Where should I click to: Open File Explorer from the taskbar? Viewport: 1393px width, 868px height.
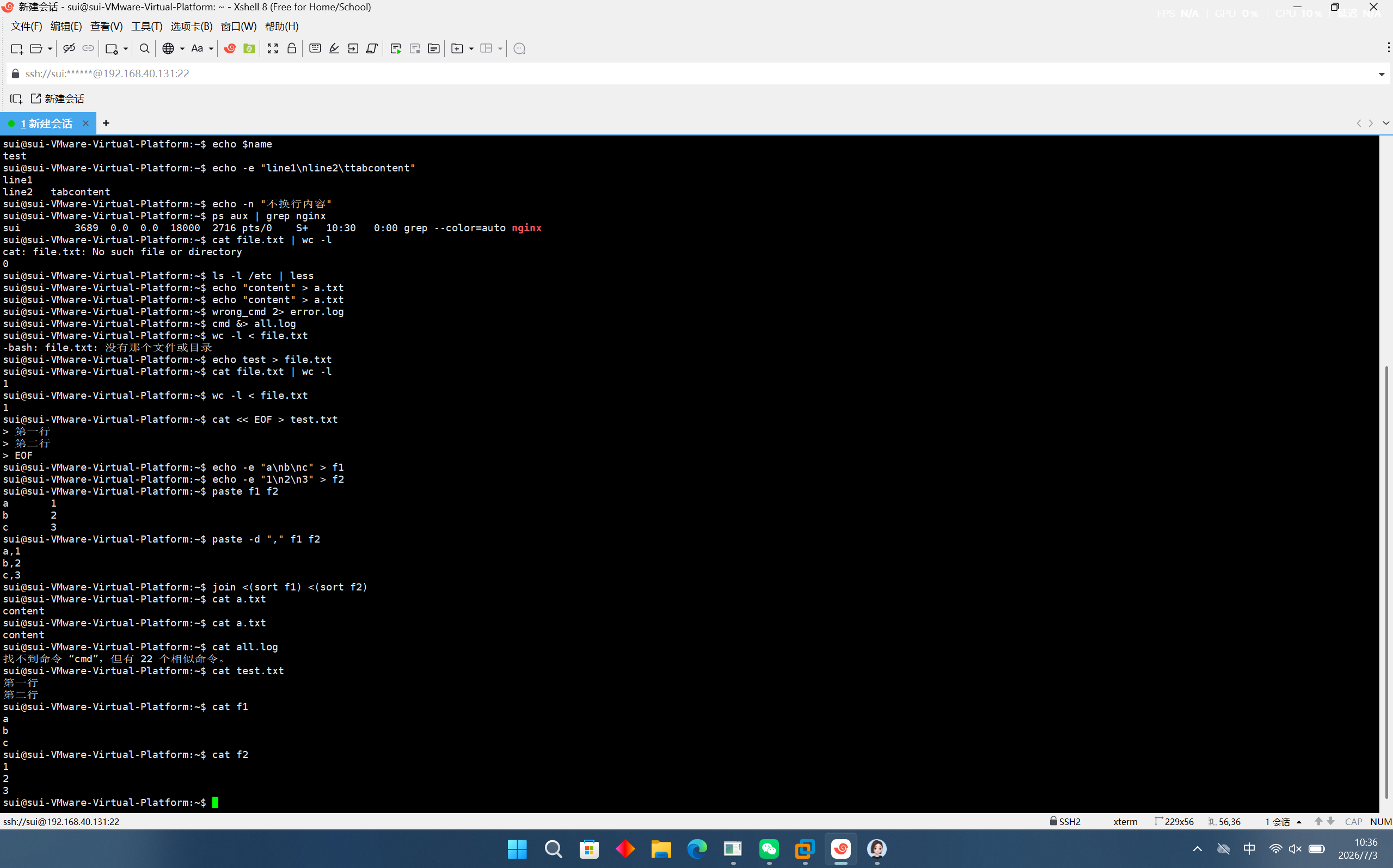click(x=661, y=849)
